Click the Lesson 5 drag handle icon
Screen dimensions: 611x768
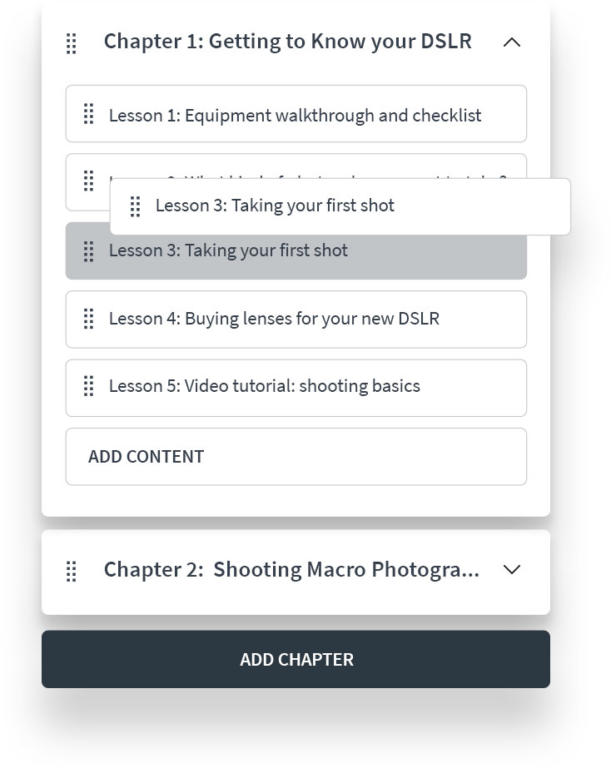(89, 386)
